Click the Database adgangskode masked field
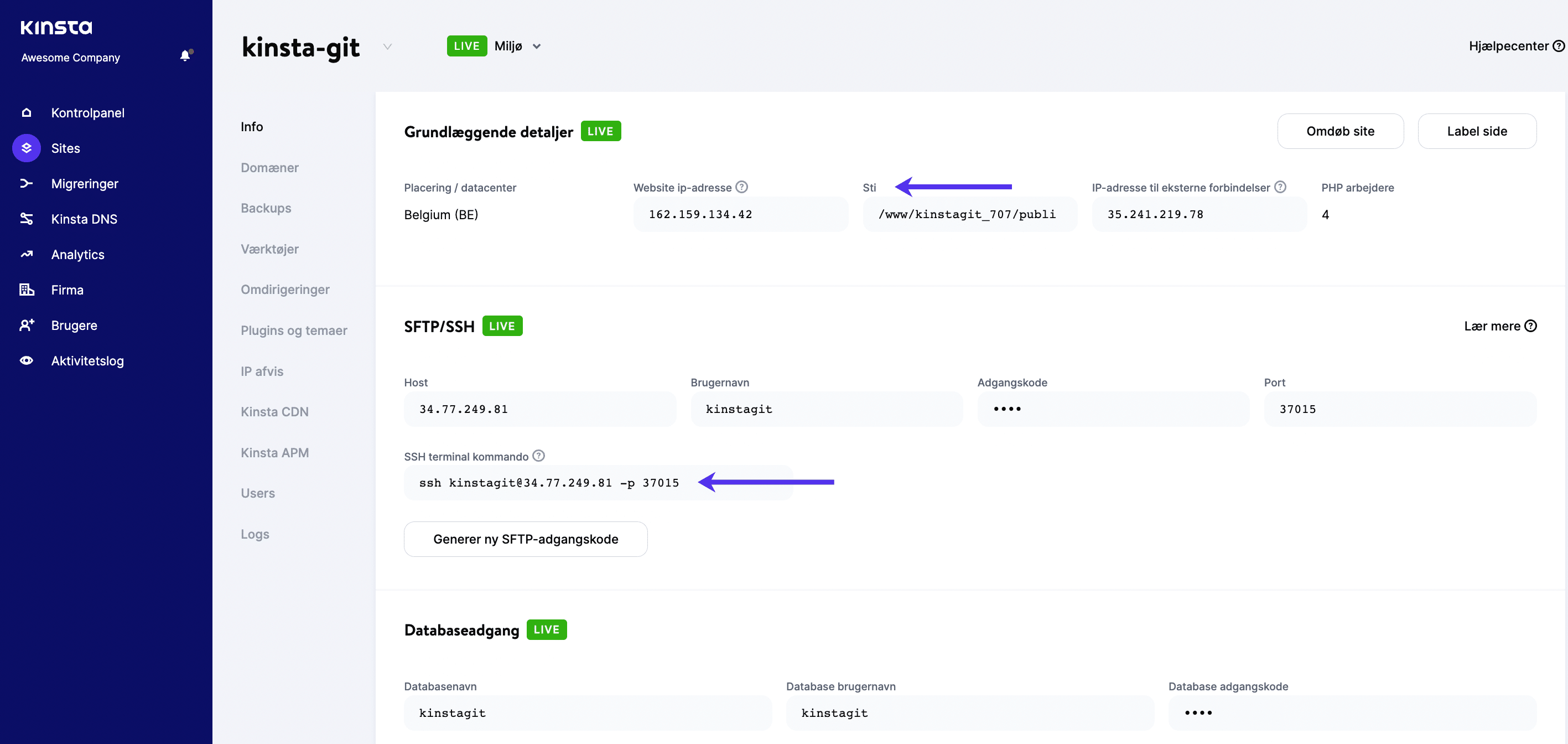Screen dimensions: 1568x744 [1353, 713]
